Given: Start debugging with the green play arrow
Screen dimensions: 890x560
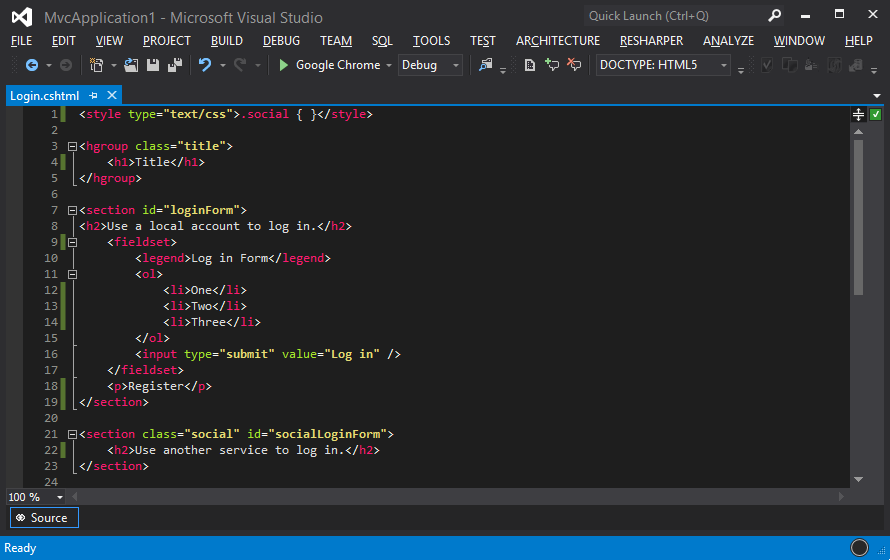Looking at the screenshot, I should [x=284, y=65].
